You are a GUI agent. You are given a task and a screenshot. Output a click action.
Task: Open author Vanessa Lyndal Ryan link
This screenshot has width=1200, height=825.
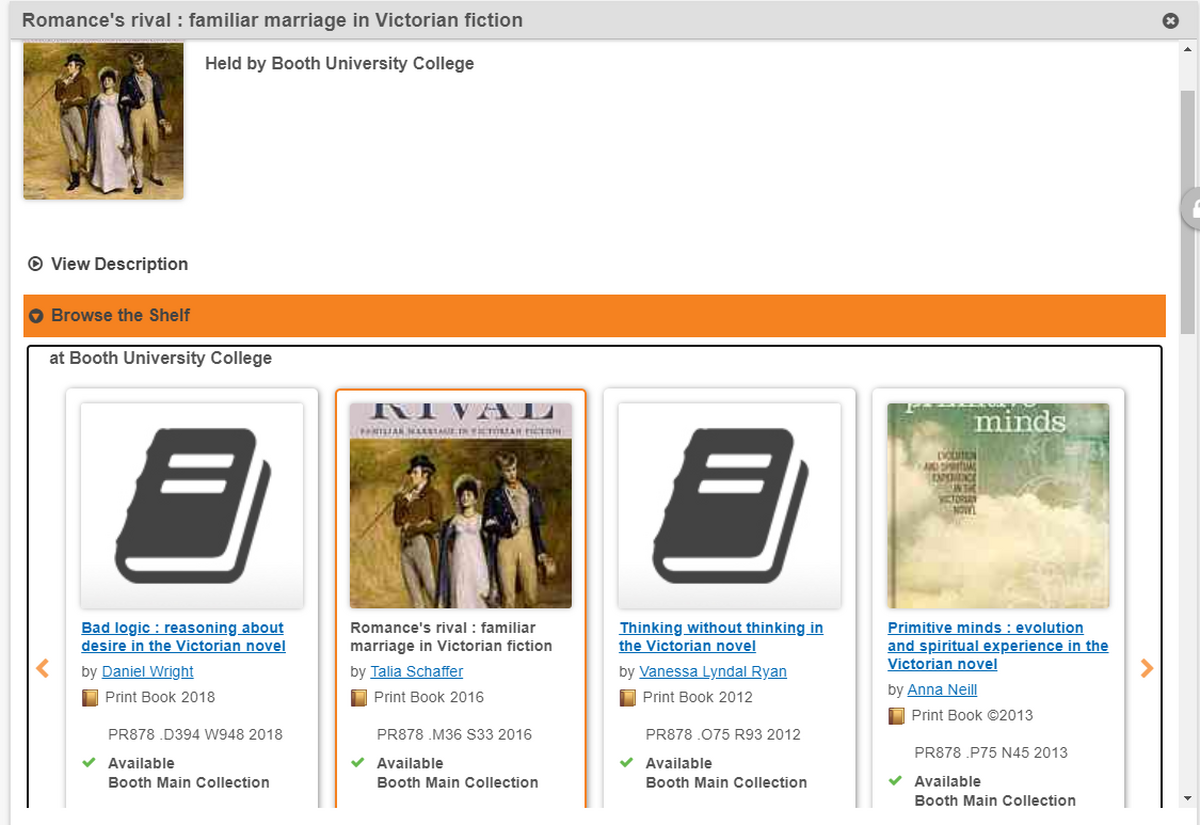tap(713, 672)
